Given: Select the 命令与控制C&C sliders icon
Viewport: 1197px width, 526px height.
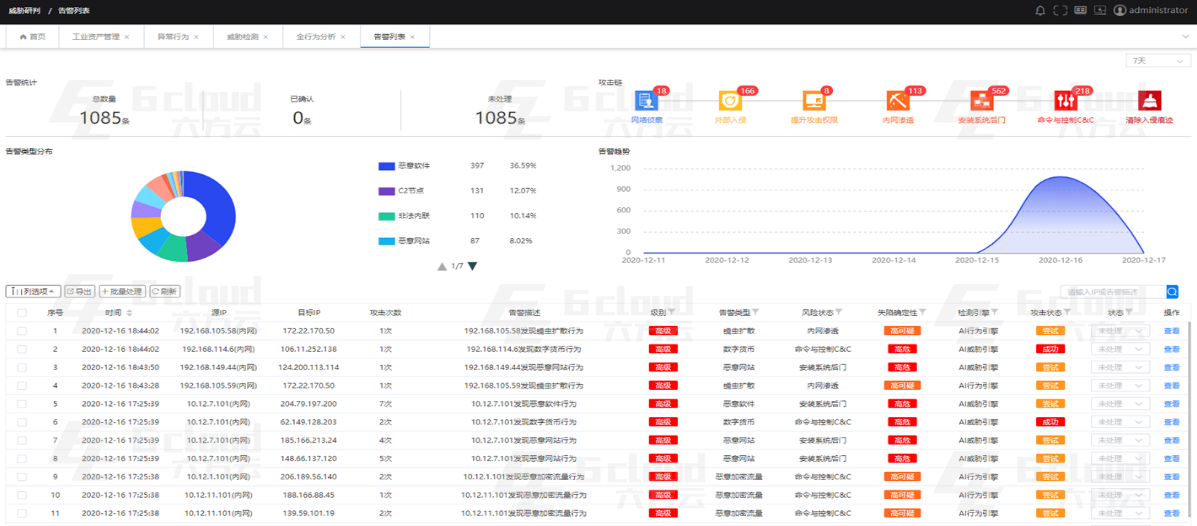Looking at the screenshot, I should pos(1066,101).
